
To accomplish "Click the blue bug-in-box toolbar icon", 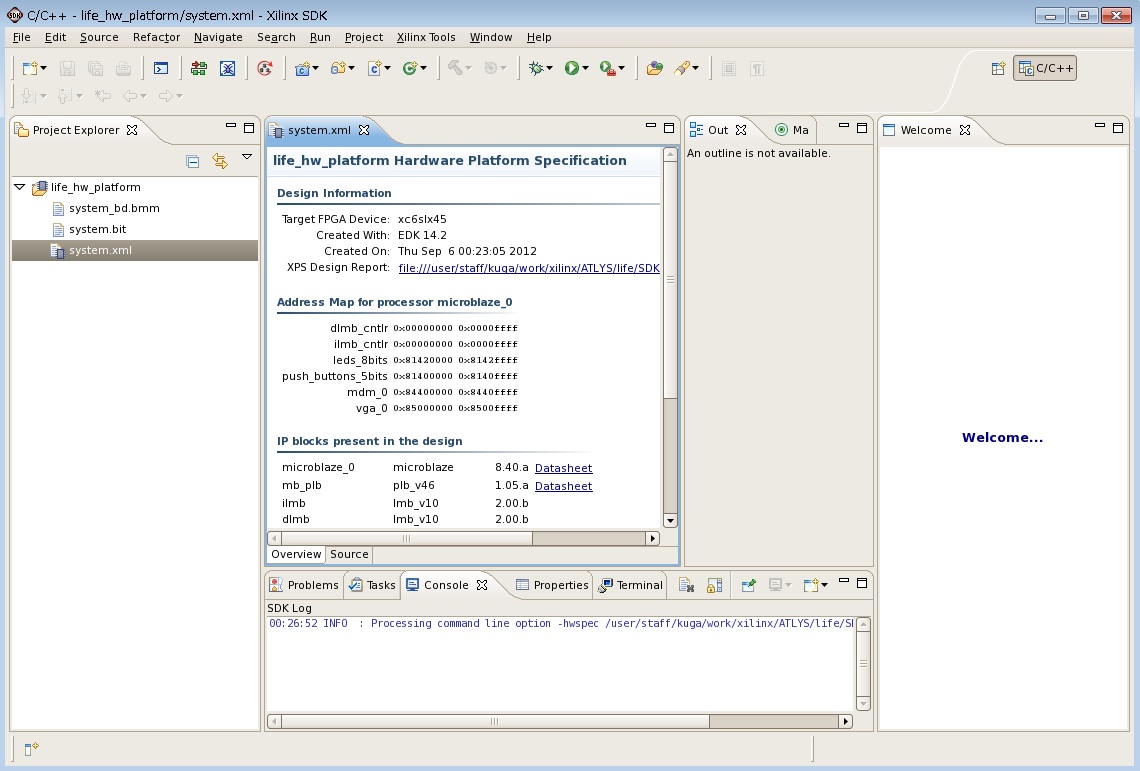I will [x=228, y=68].
